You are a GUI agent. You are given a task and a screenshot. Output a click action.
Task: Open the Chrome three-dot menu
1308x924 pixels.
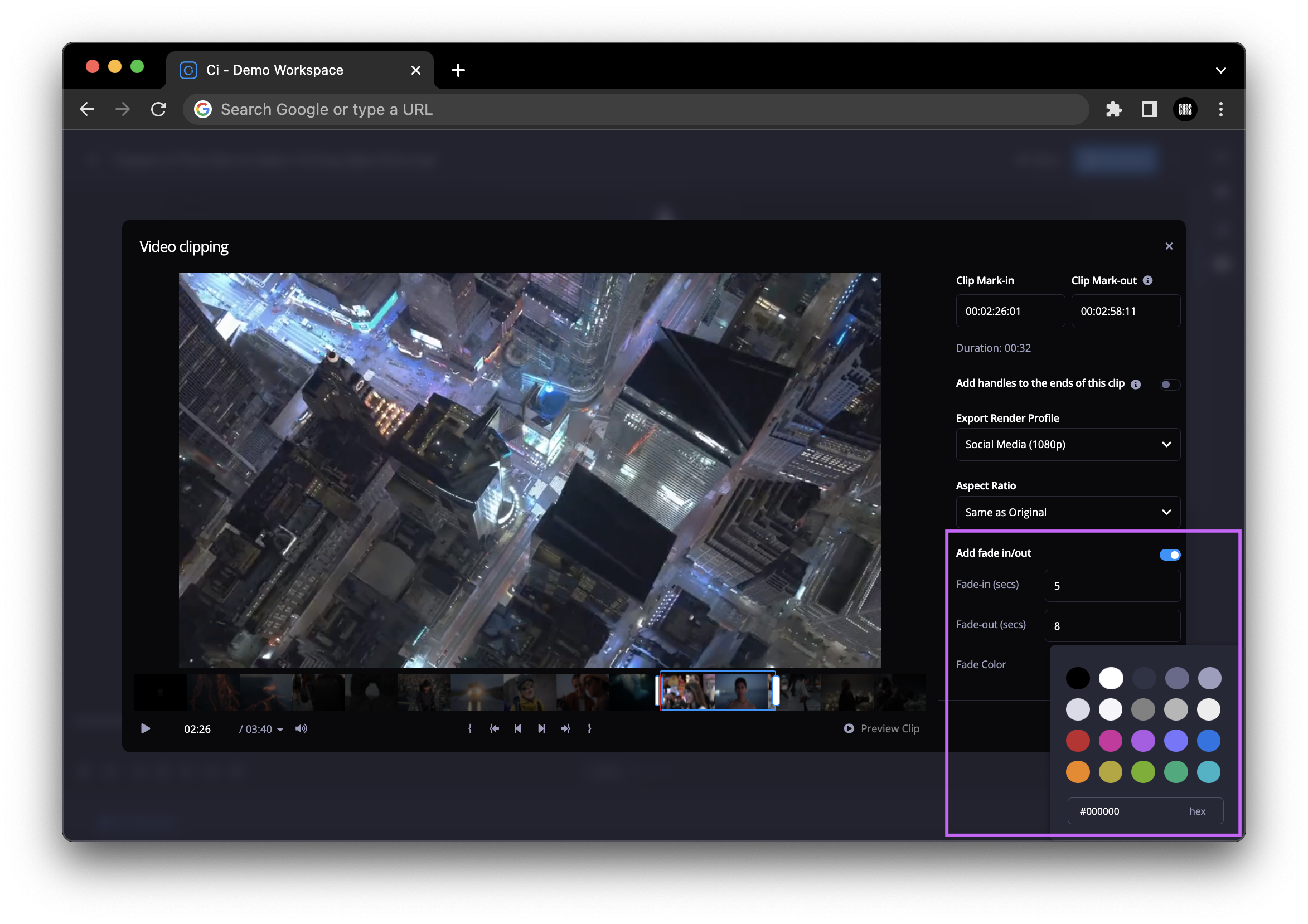(x=1221, y=109)
